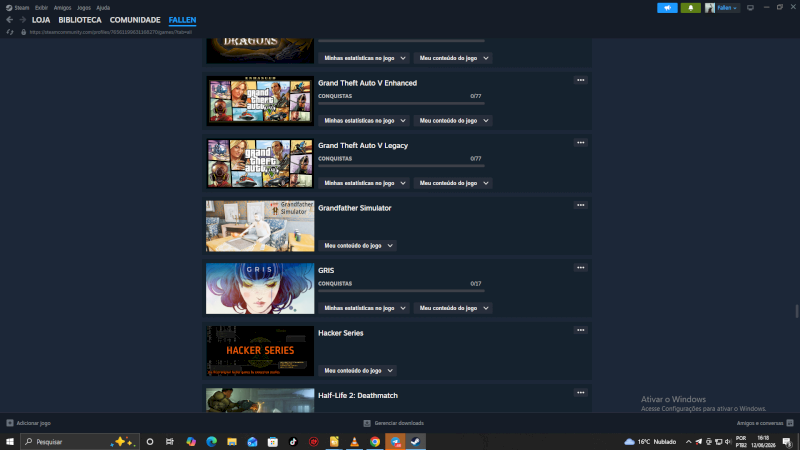
Task: Open weather widget 16°C Nublado
Action: pyautogui.click(x=651, y=442)
